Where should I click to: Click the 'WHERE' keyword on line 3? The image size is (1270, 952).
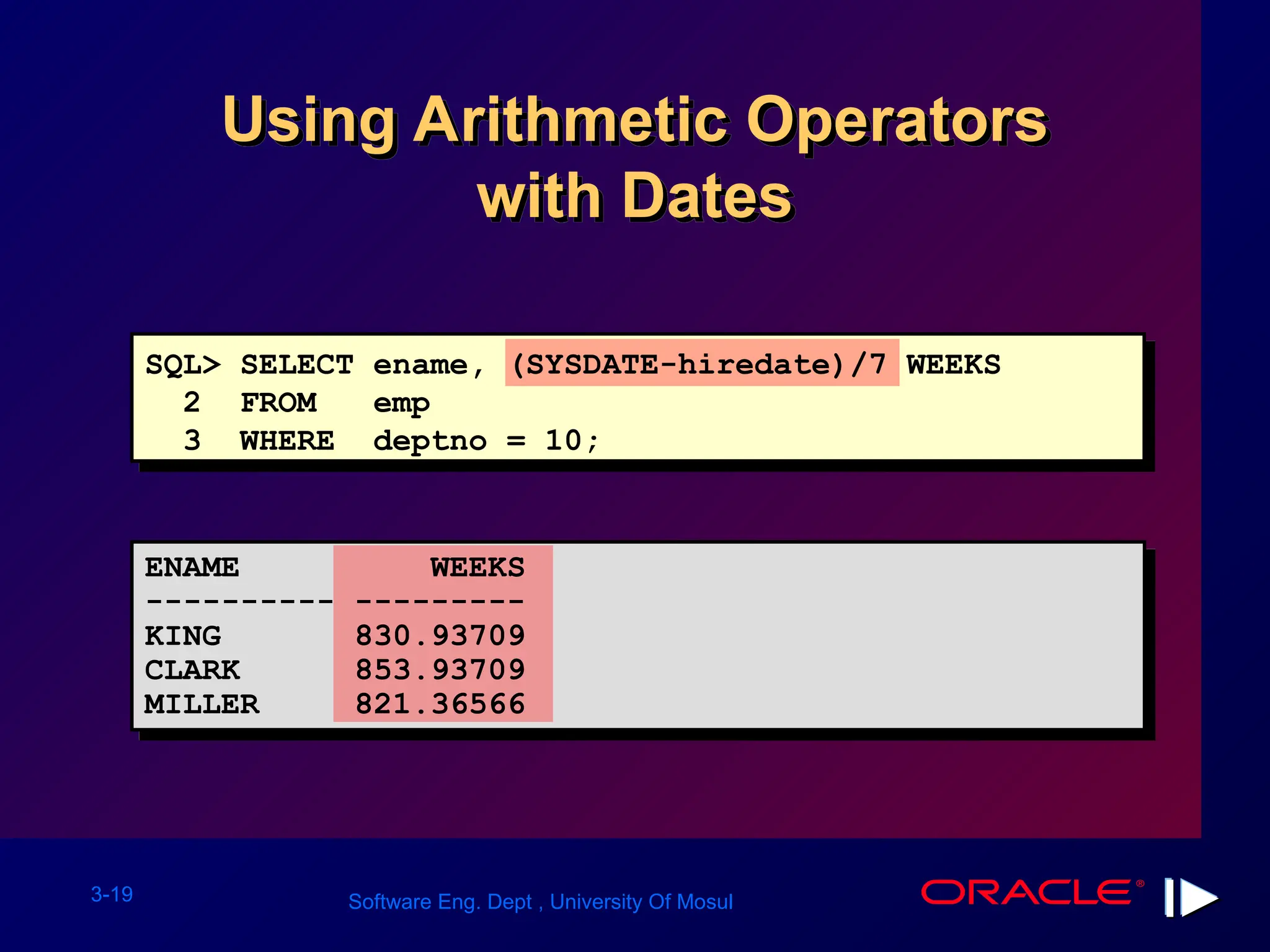pyautogui.click(x=288, y=441)
